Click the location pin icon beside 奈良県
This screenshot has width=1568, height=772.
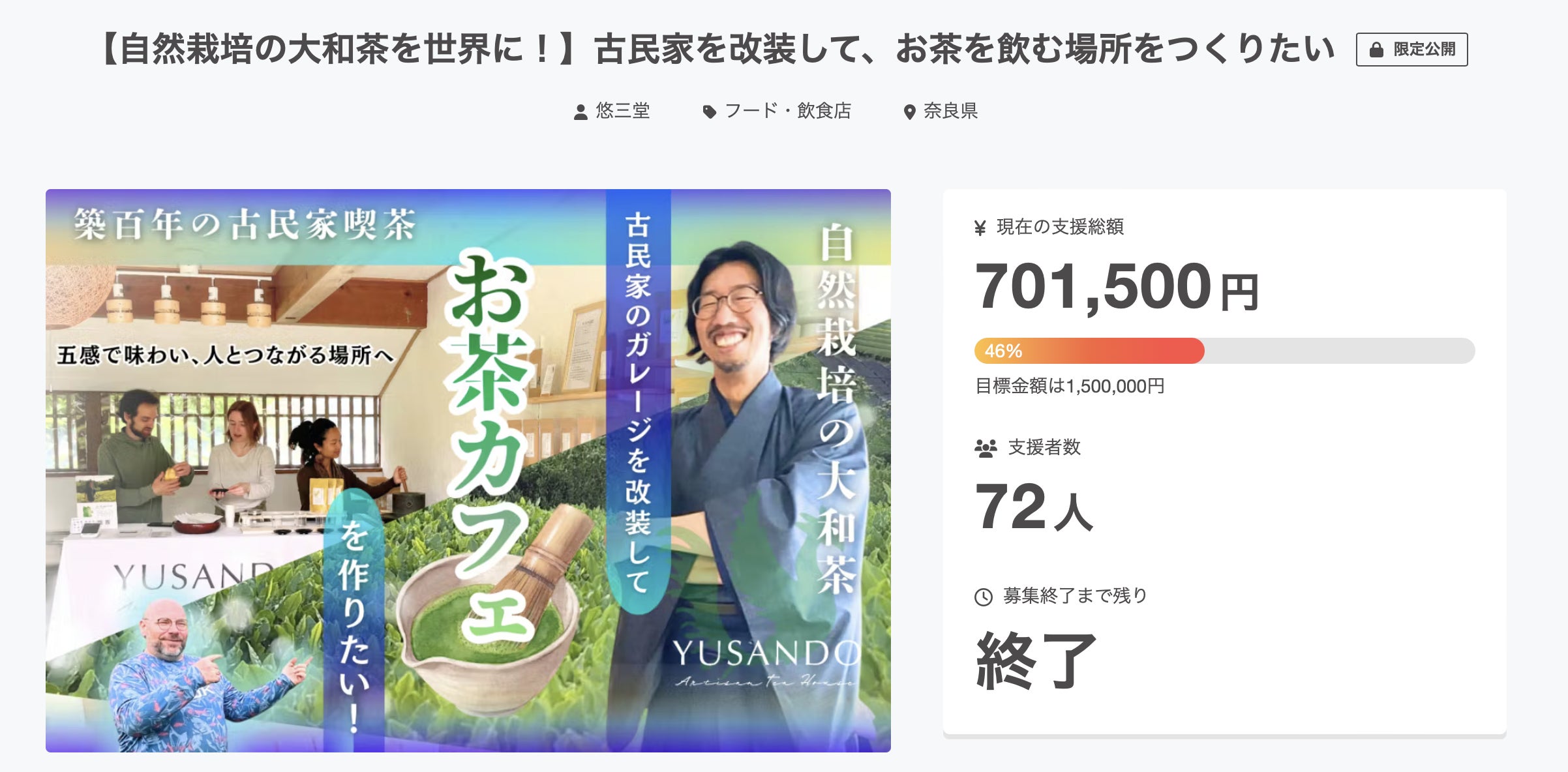tap(909, 112)
